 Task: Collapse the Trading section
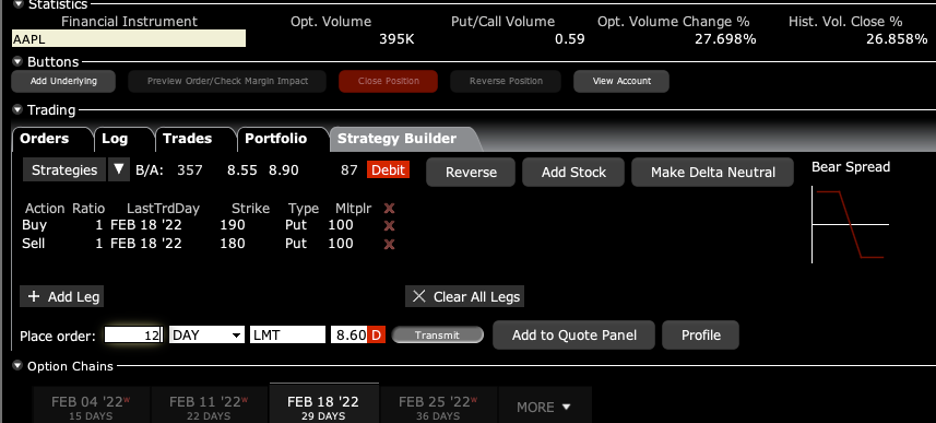pos(17,110)
